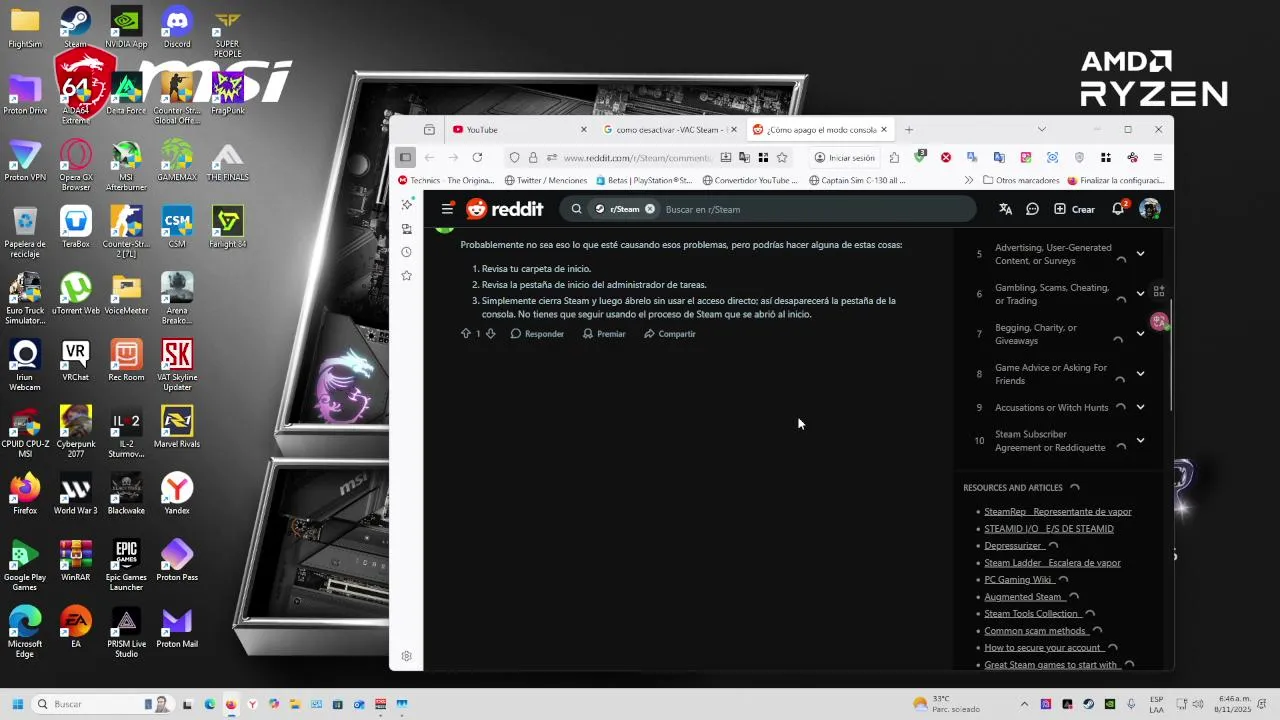Open the browser application menu
Screen dimensions: 1280x720
point(1158,157)
